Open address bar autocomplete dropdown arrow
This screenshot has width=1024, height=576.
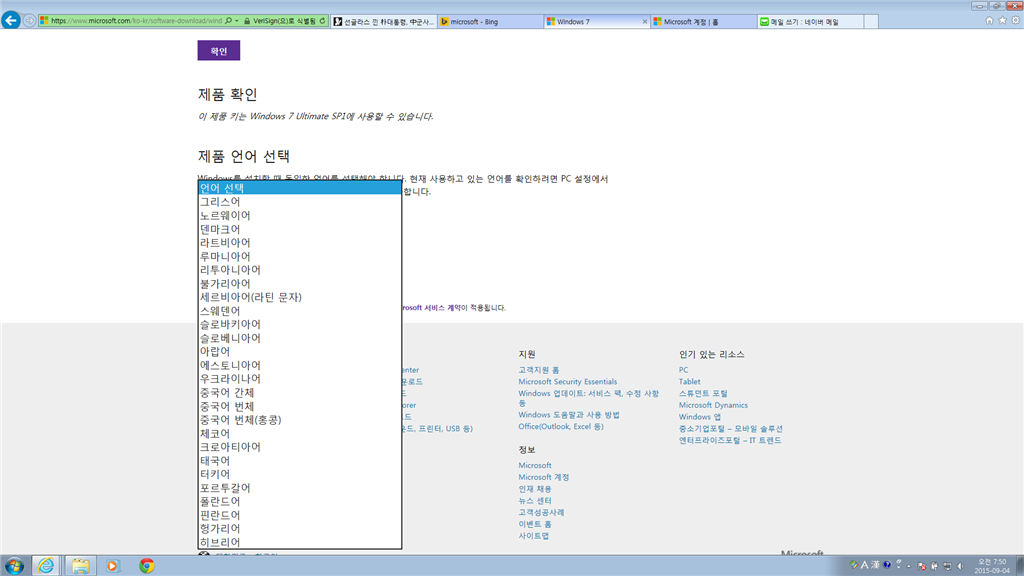click(236, 21)
